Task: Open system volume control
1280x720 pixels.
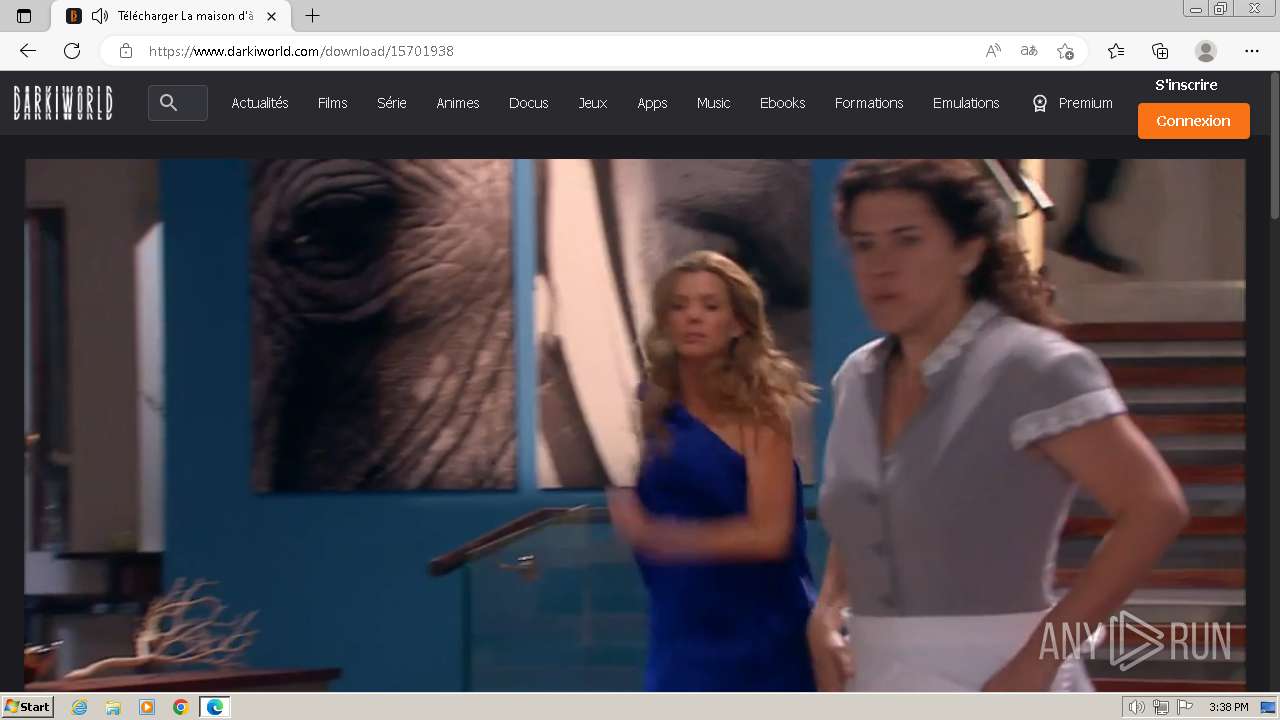Action: coord(1136,707)
